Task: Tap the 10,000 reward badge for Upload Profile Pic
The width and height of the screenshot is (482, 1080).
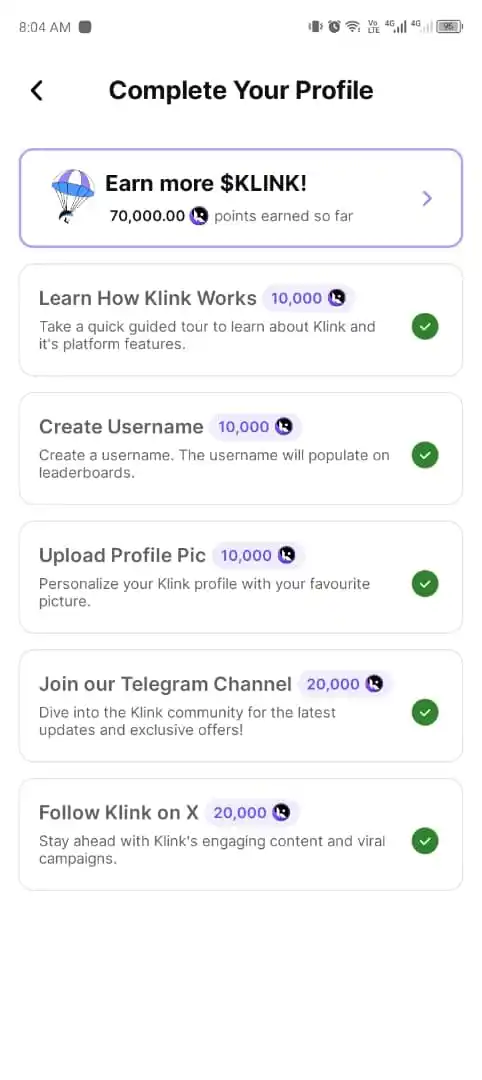Action: 258,555
